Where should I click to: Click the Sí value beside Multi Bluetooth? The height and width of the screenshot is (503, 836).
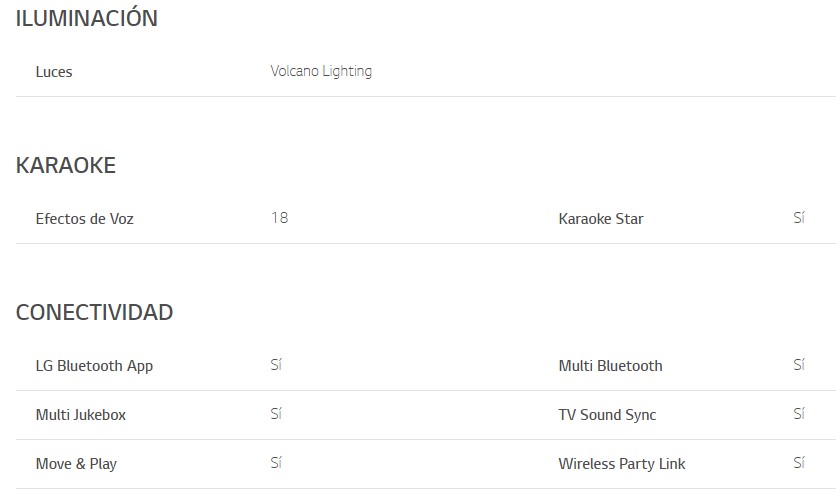799,365
